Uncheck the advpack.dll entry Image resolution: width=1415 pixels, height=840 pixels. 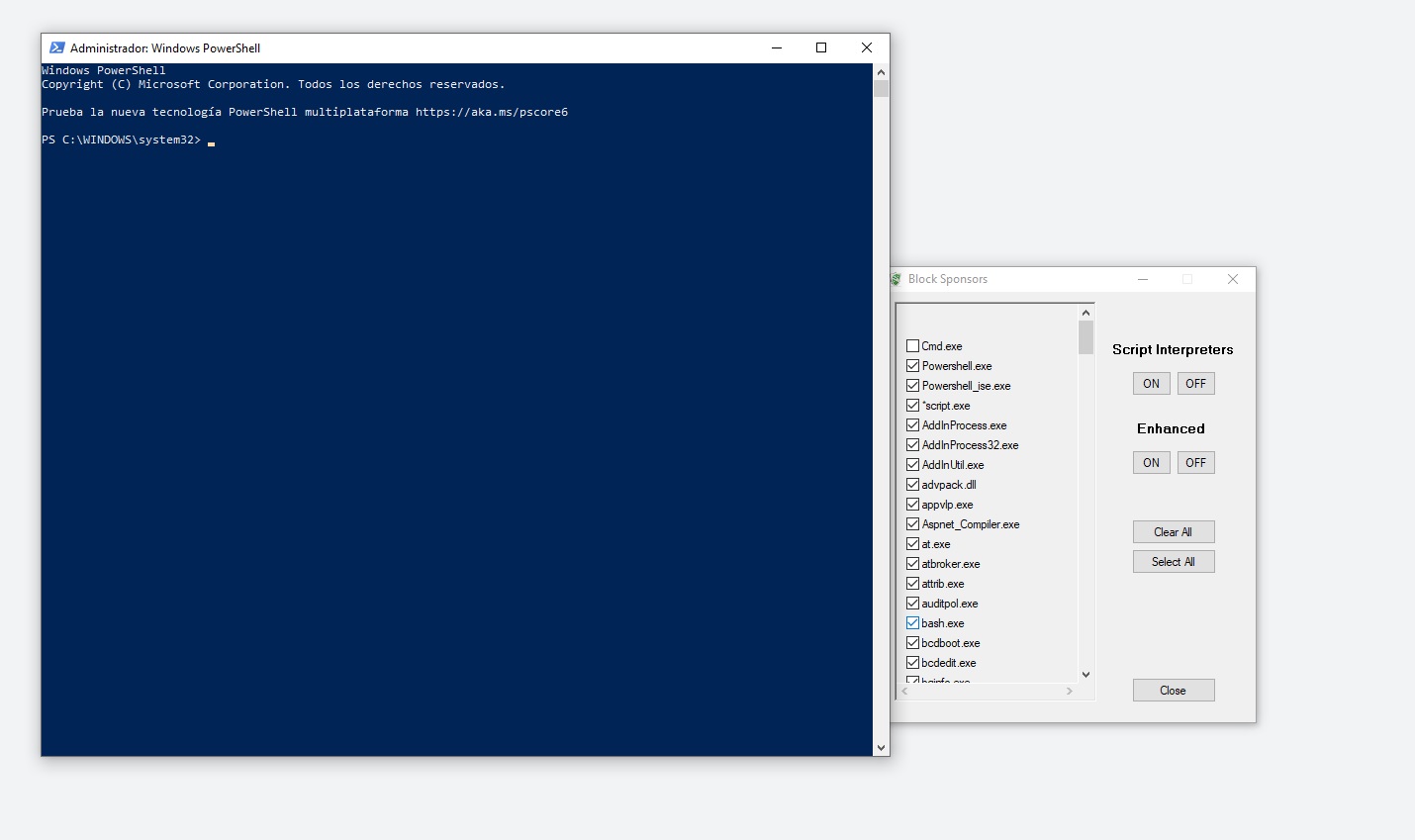[912, 485]
